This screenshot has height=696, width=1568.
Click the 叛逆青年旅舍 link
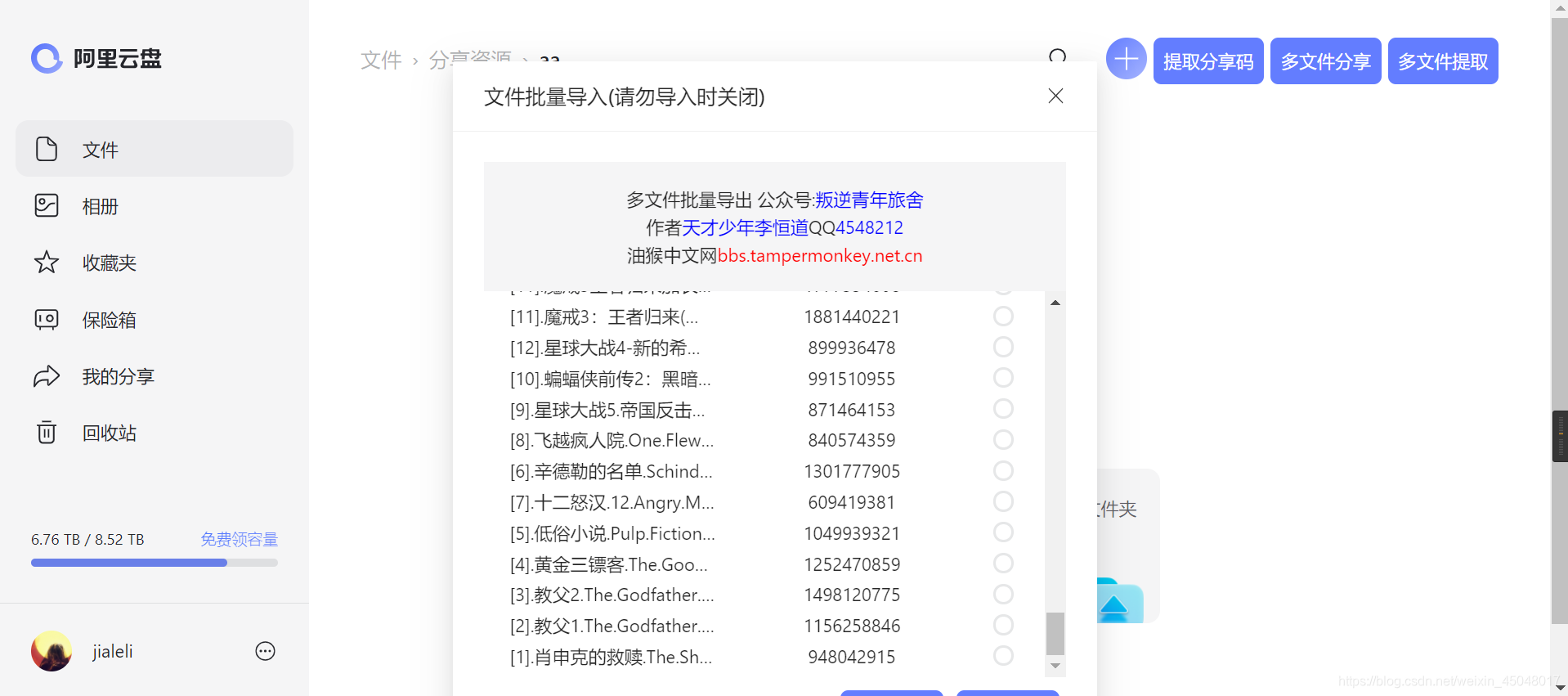(869, 200)
